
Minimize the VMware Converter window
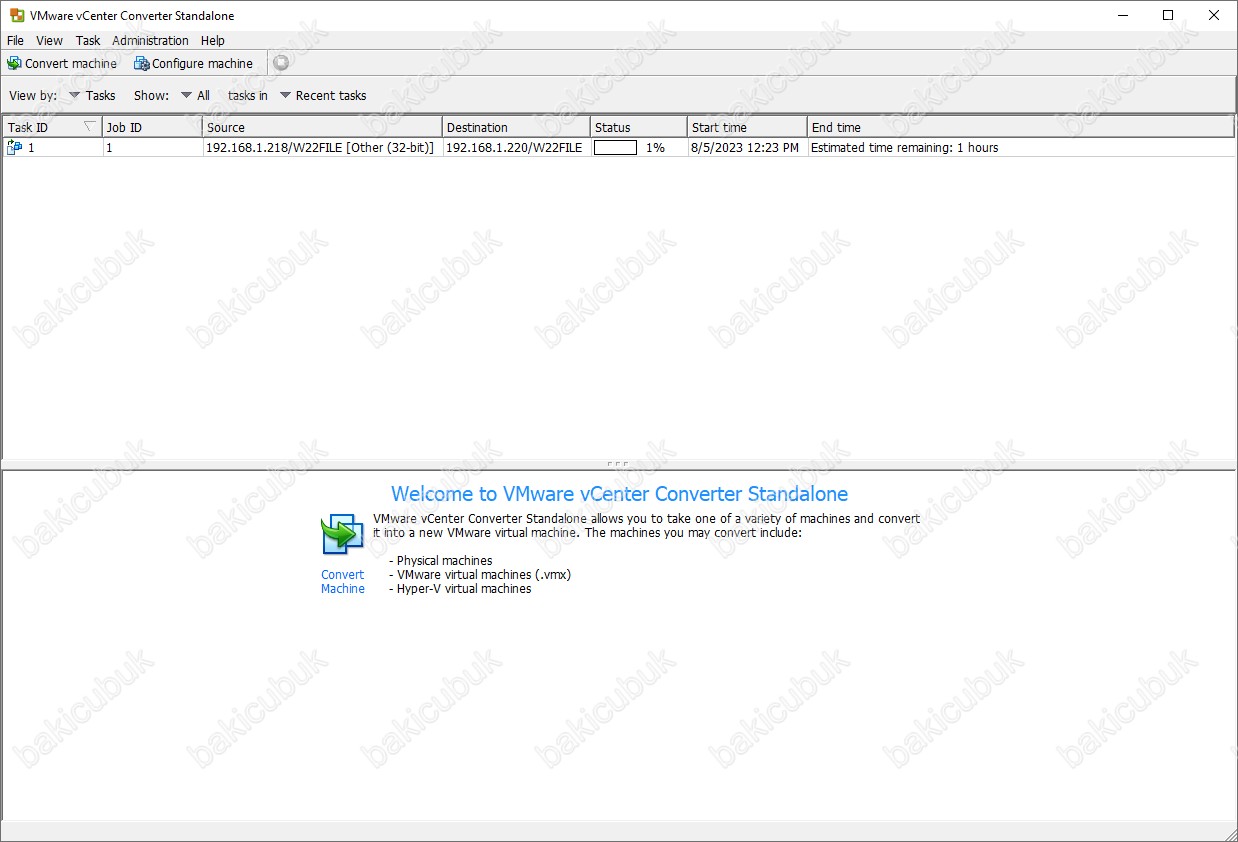1122,15
